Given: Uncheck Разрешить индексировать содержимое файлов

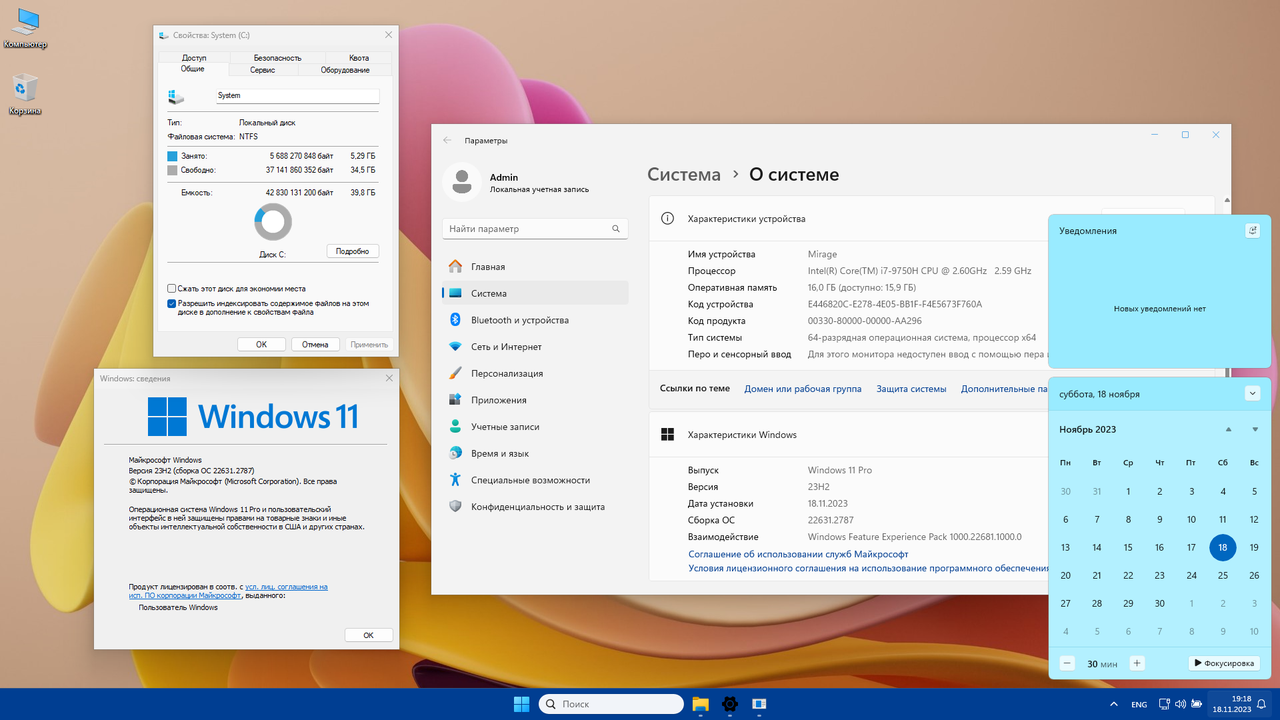Looking at the screenshot, I should click(x=172, y=302).
